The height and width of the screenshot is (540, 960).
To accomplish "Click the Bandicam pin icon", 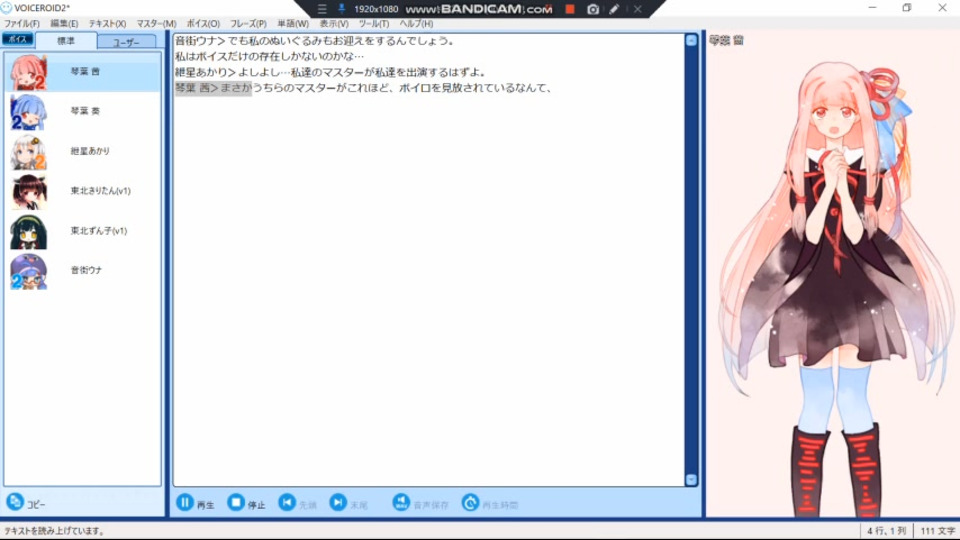I will (341, 9).
